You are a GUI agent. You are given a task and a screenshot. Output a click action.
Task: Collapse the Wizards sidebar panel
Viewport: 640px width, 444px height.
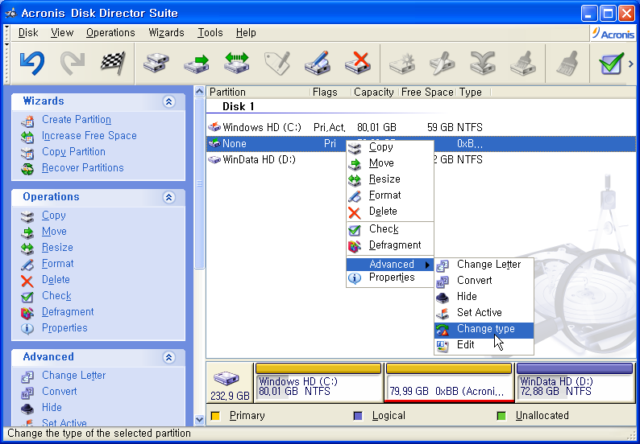click(169, 102)
